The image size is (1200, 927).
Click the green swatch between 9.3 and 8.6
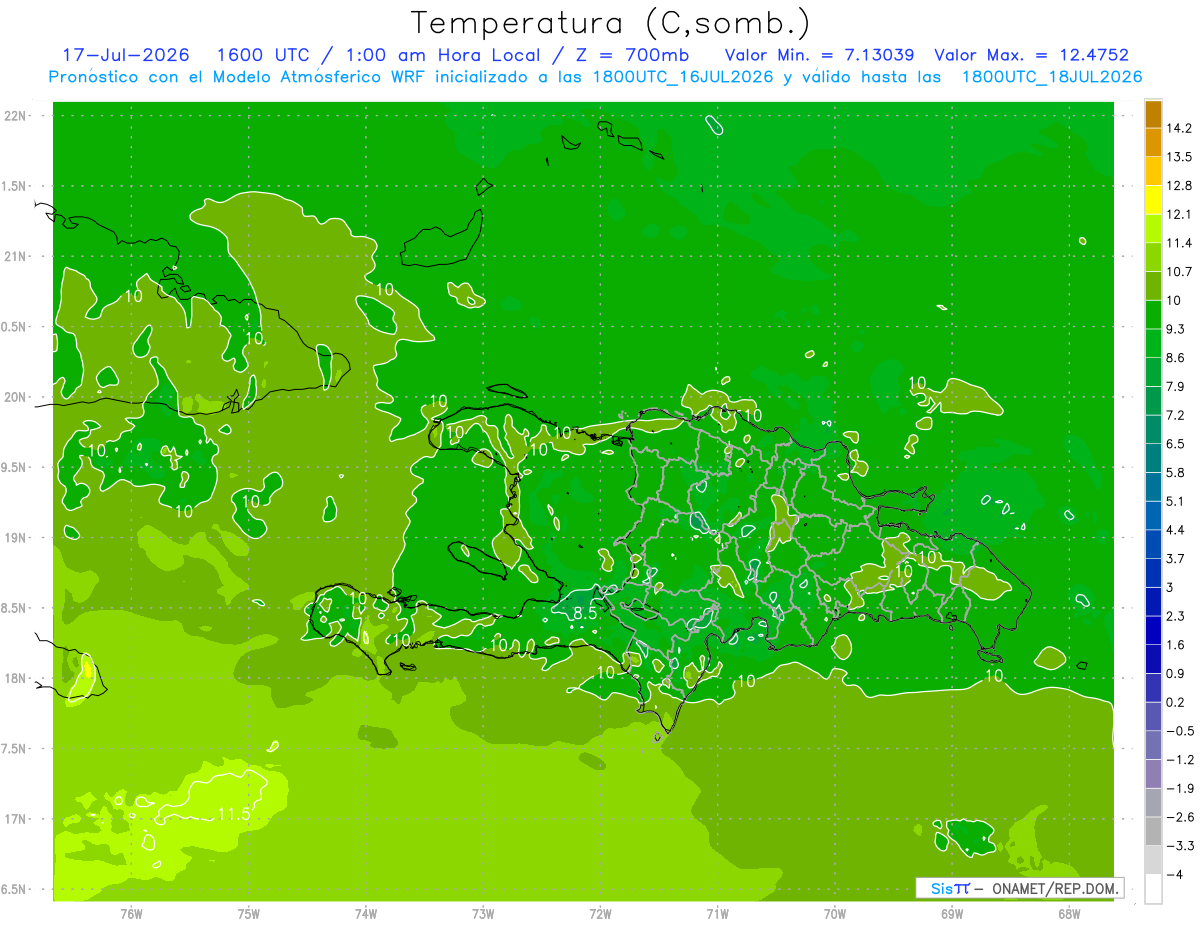click(1153, 343)
